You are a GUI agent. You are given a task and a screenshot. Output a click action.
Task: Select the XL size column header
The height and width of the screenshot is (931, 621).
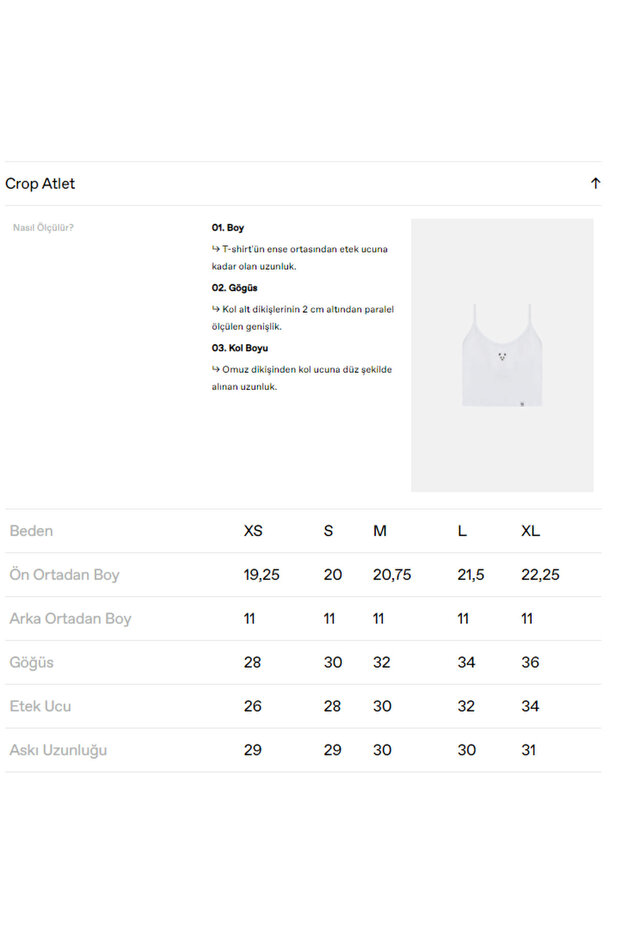(530, 531)
